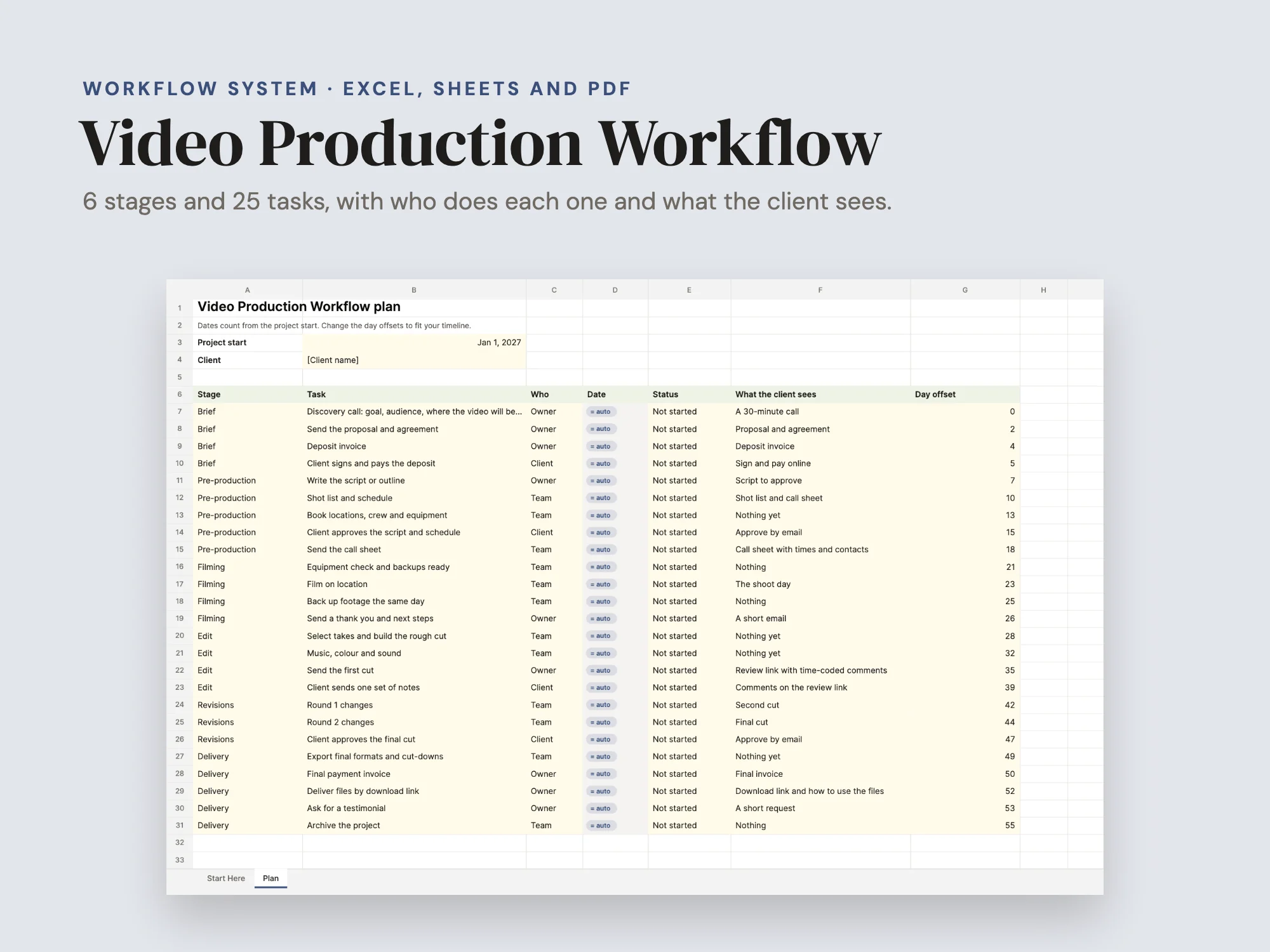
Task: Click the 'Status' header cell
Action: click(689, 395)
